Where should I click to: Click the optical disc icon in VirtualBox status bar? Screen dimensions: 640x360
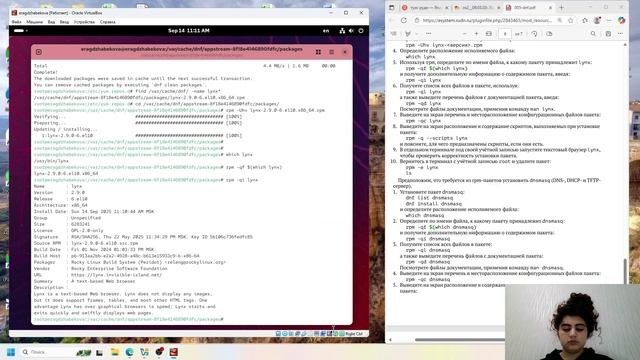(x=284, y=334)
